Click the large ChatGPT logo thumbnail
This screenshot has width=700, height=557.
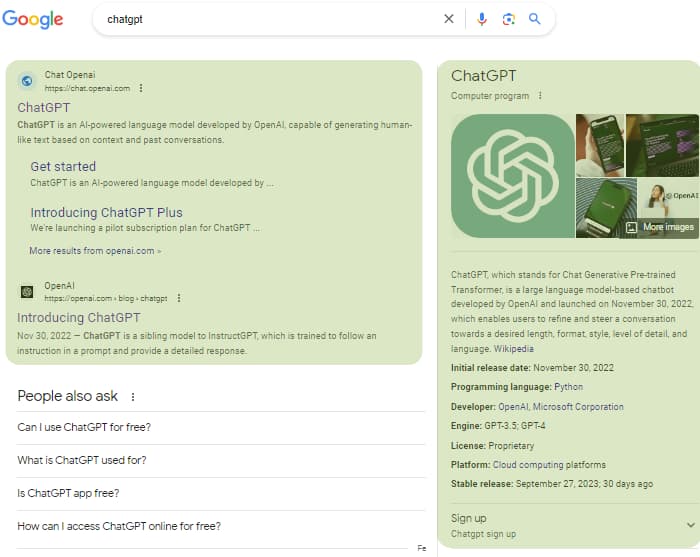tap(512, 176)
